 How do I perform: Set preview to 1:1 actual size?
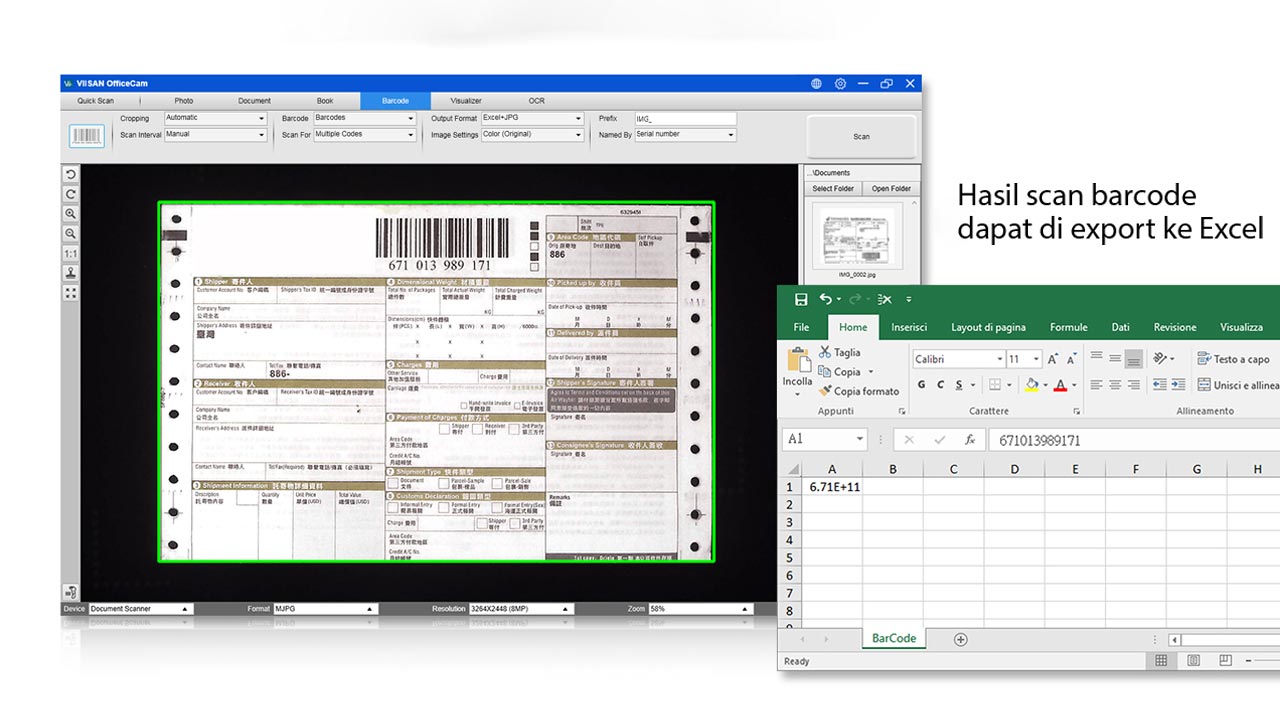tap(71, 253)
